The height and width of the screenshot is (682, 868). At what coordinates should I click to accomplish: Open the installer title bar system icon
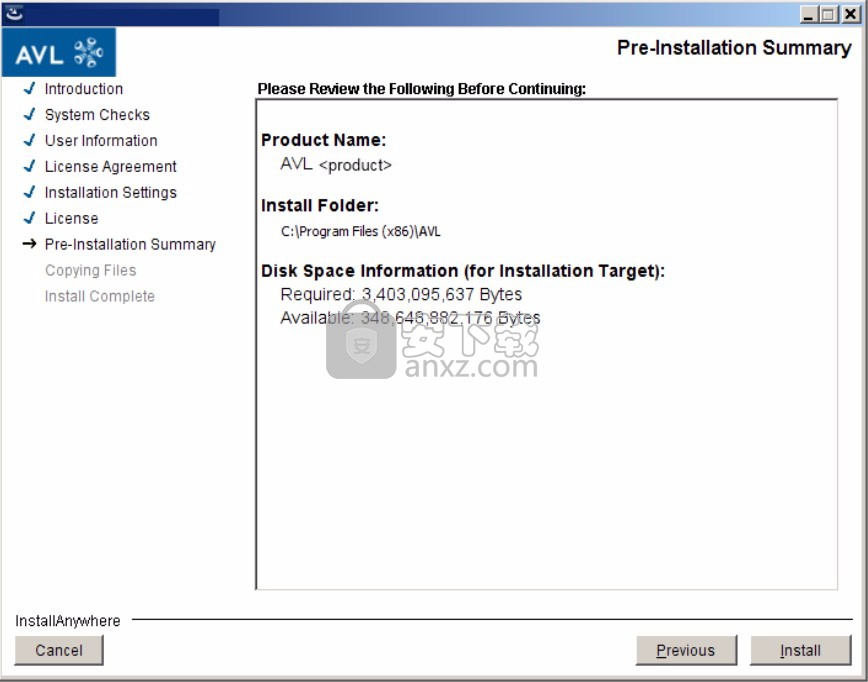14,13
